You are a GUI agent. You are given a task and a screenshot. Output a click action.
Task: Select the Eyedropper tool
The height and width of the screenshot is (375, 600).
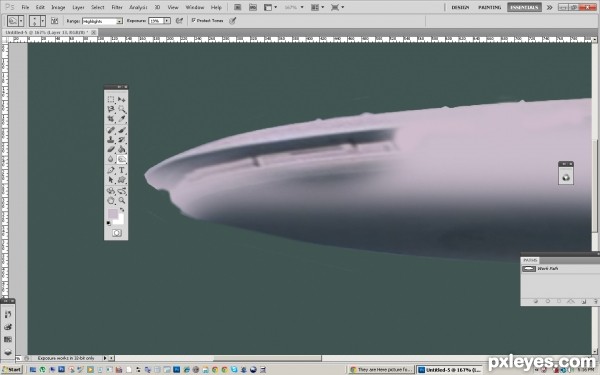click(x=122, y=119)
